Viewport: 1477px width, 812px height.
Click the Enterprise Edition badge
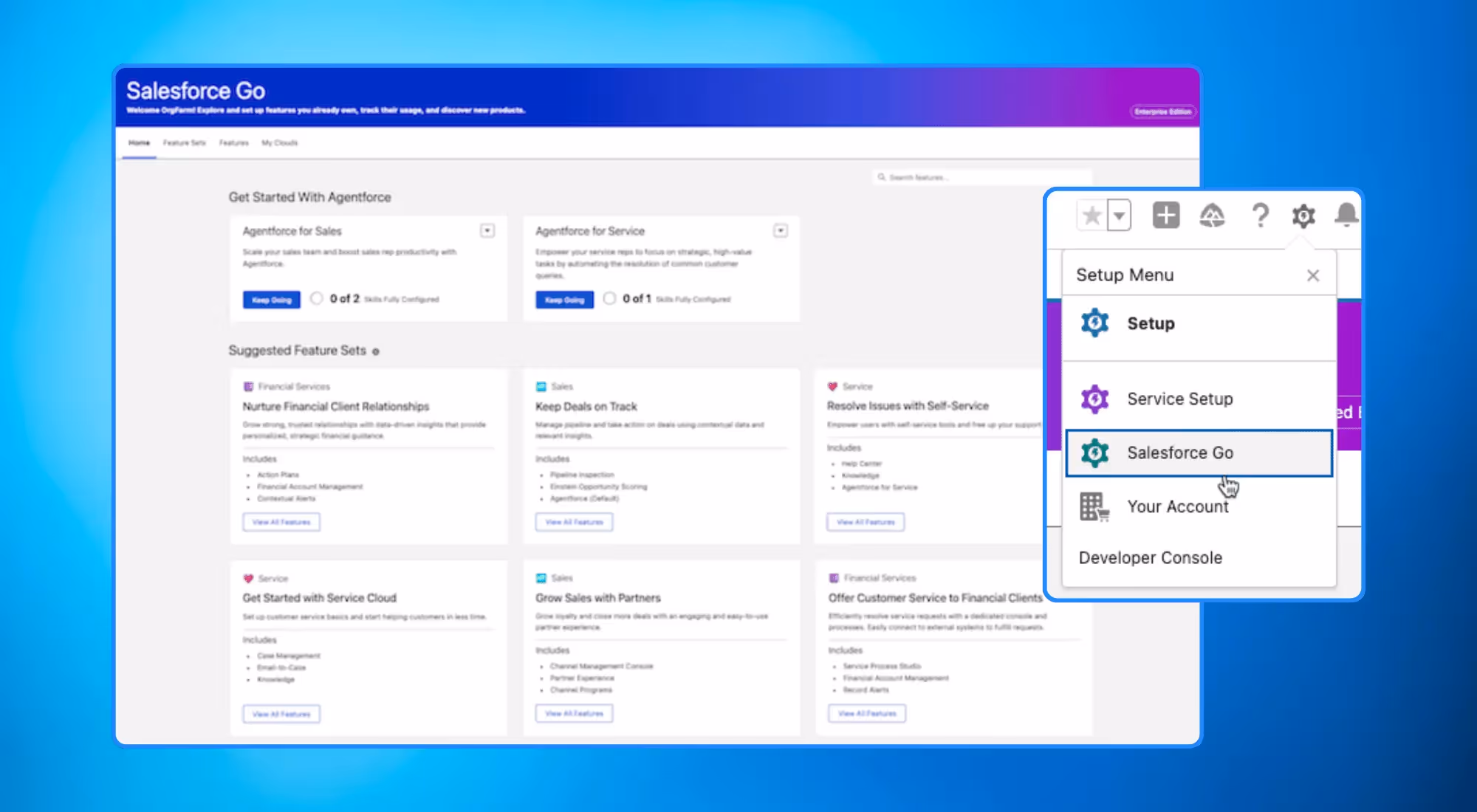click(1163, 111)
